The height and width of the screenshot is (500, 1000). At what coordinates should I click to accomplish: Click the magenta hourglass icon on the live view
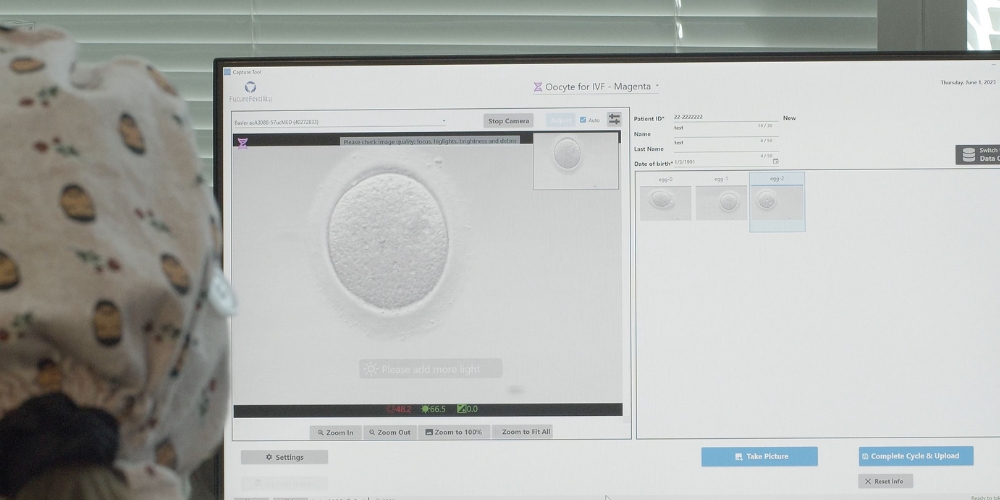(x=242, y=143)
